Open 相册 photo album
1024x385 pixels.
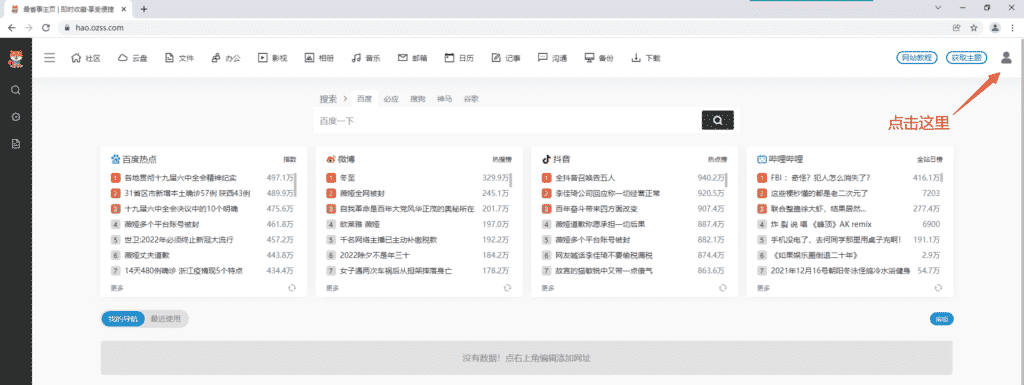pos(319,58)
